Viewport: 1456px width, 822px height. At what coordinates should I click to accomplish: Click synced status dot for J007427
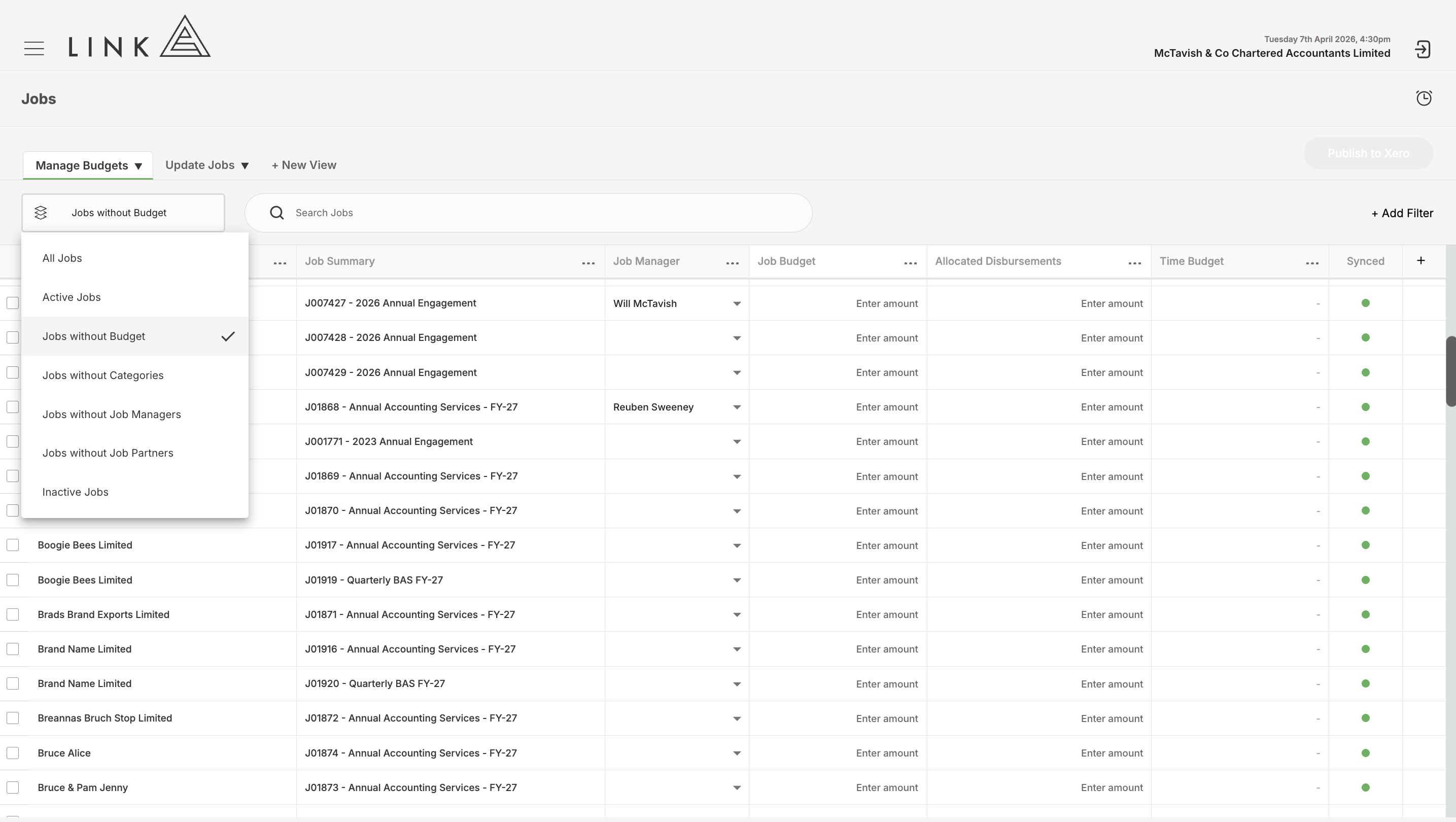pyautogui.click(x=1366, y=303)
